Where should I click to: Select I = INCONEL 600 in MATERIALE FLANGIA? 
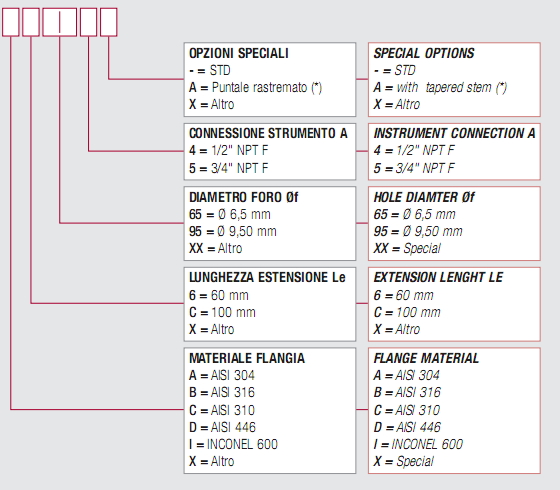[x=233, y=444]
